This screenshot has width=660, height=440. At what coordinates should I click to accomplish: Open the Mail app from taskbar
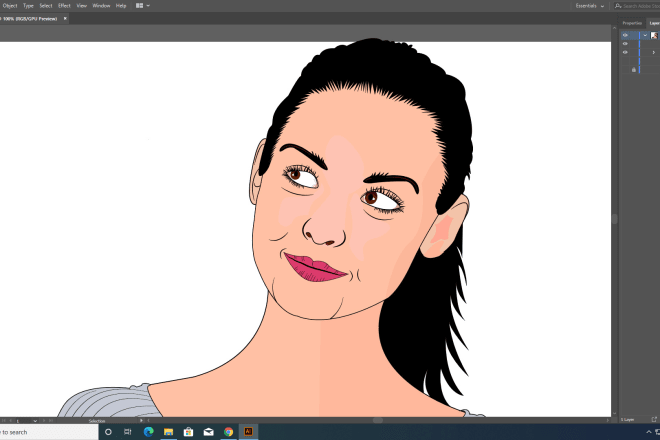(x=208, y=432)
